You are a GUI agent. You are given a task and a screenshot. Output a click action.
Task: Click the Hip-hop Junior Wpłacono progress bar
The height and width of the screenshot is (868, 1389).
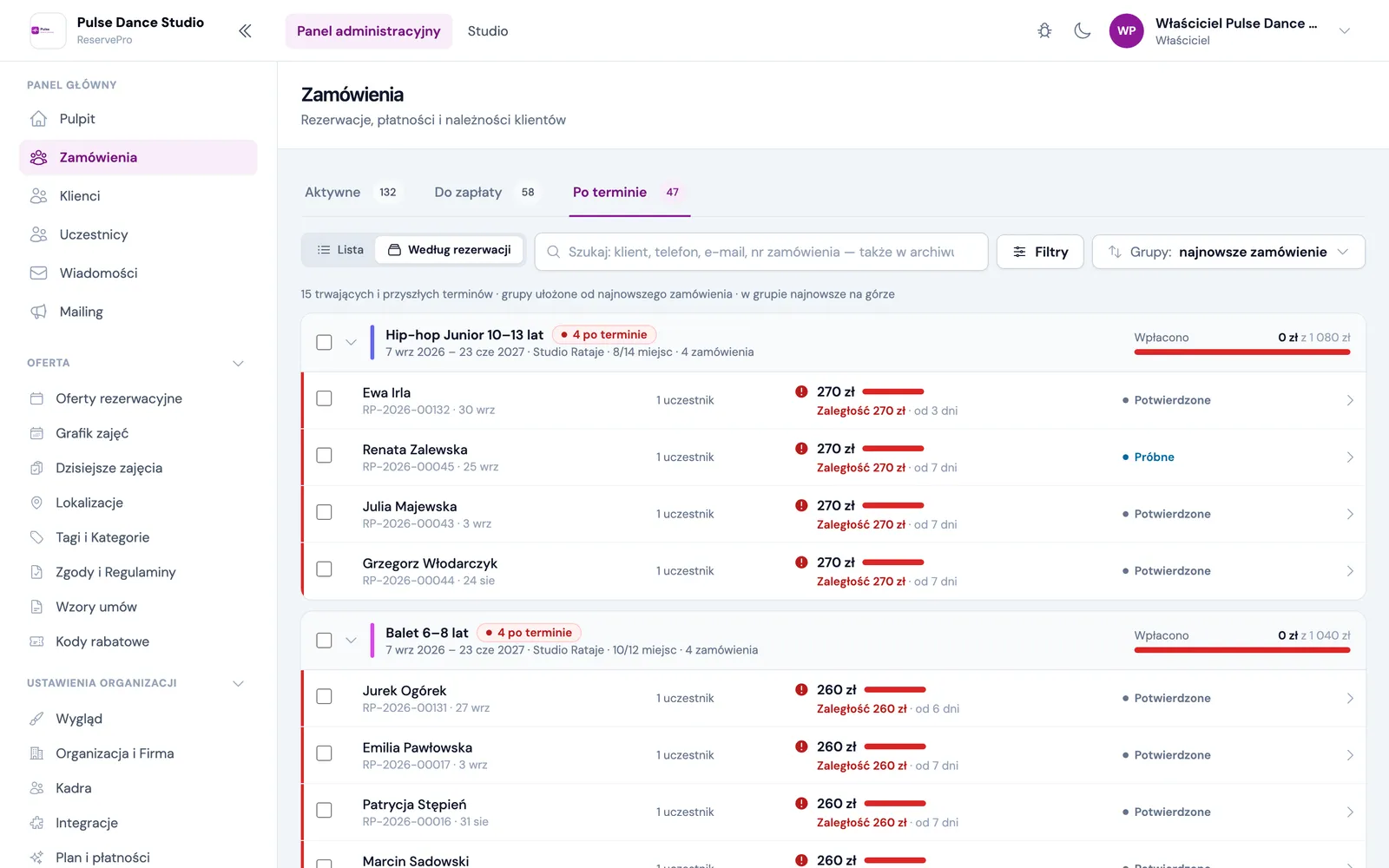1242,352
